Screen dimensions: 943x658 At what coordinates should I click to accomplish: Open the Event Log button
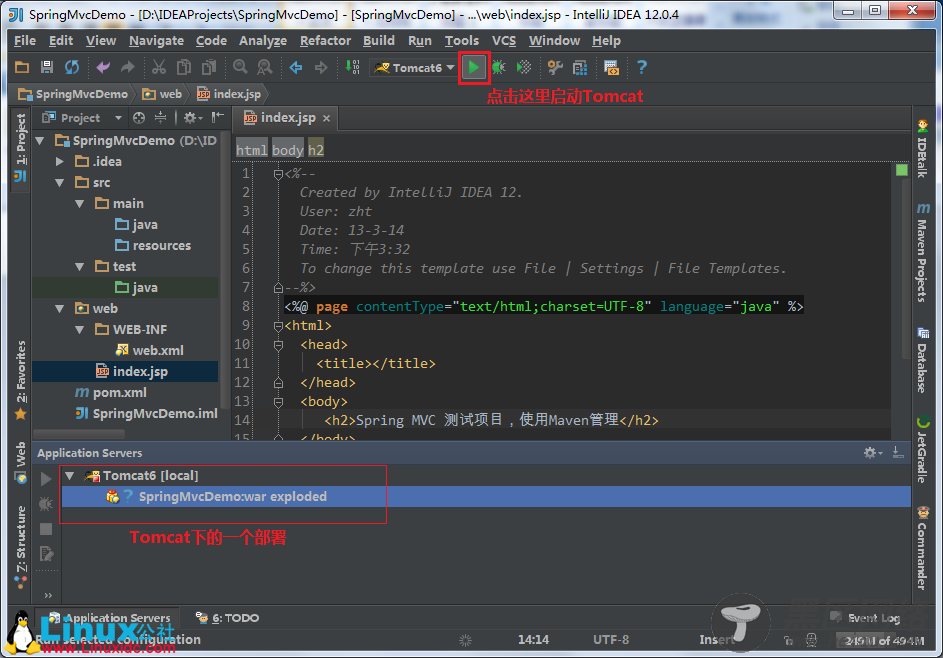[x=866, y=618]
